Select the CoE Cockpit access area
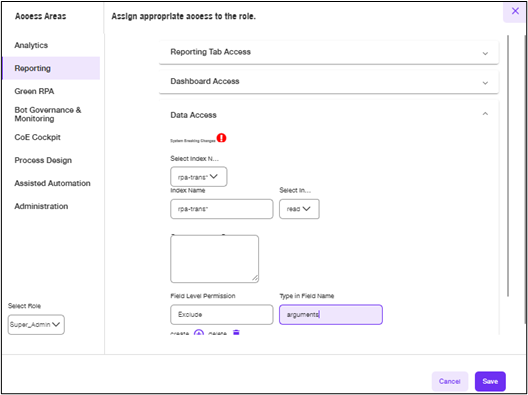Viewport: 528px width, 395px height. pos(37,137)
